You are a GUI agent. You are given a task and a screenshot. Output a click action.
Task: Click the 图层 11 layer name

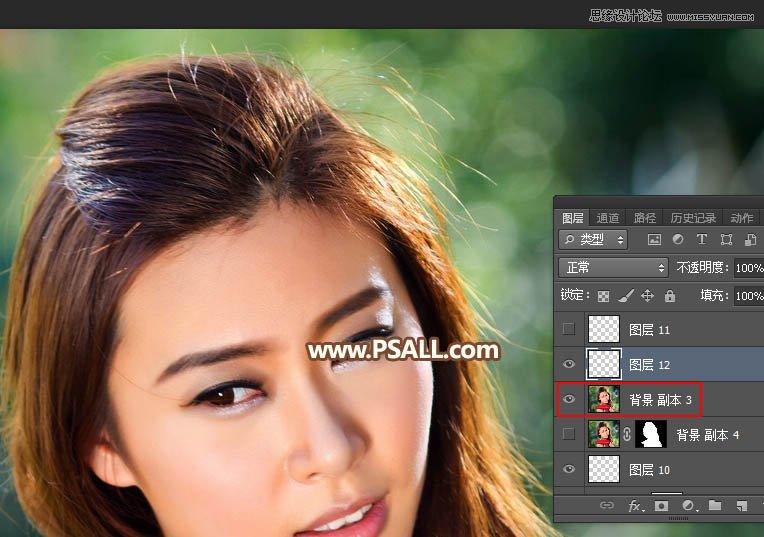tap(649, 330)
